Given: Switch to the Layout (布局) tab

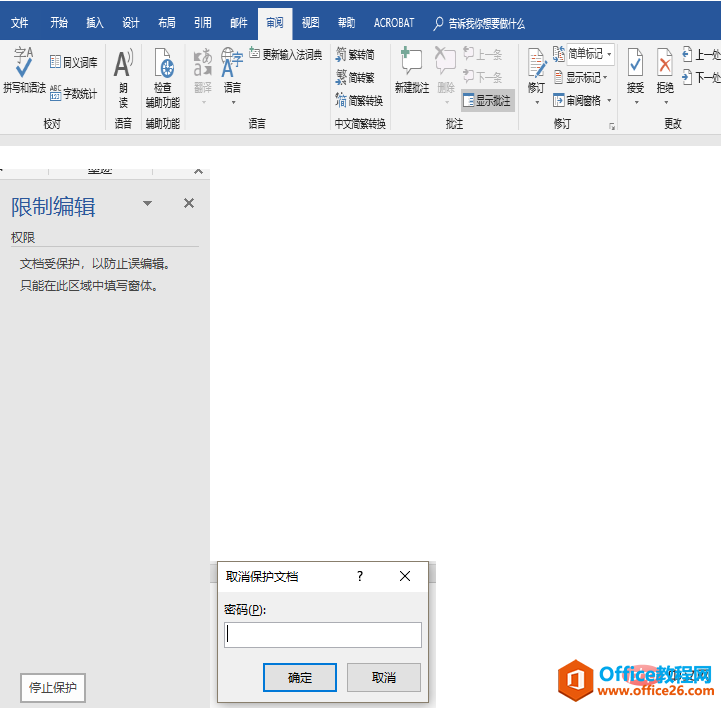Looking at the screenshot, I should click(166, 23).
